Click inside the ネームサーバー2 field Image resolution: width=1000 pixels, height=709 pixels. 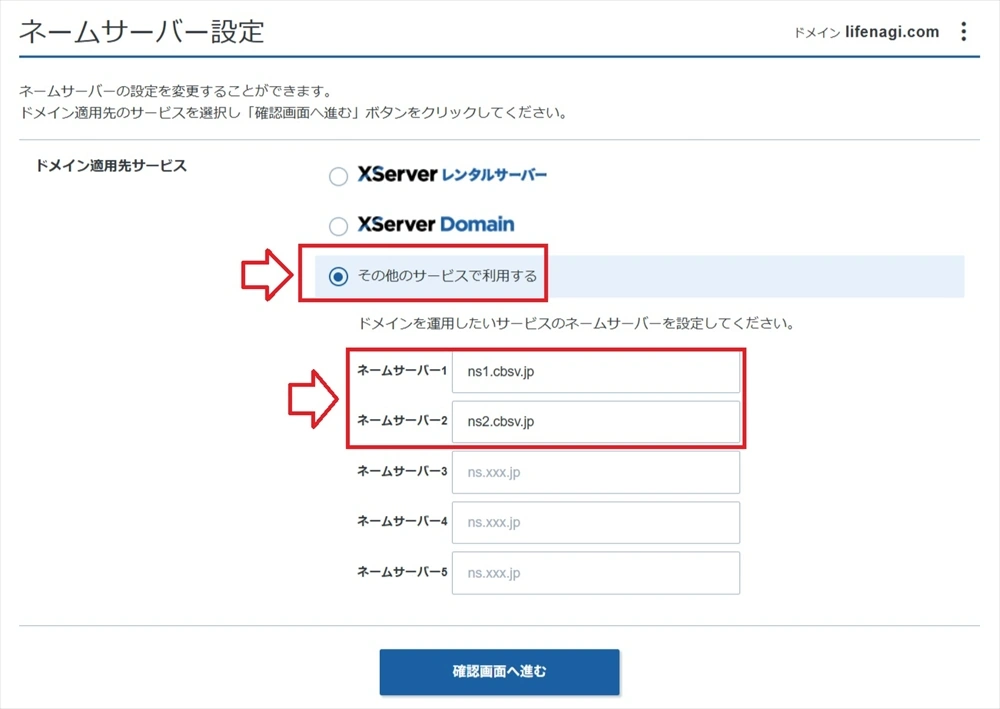[595, 421]
